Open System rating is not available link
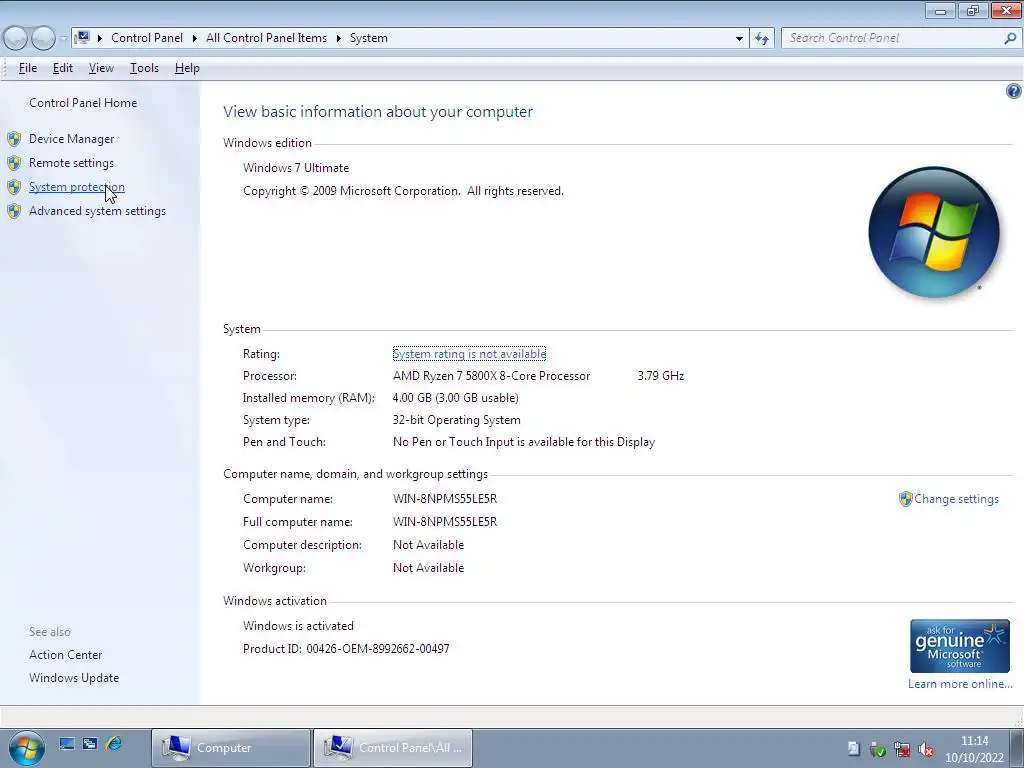1024x768 pixels. pyautogui.click(x=469, y=353)
